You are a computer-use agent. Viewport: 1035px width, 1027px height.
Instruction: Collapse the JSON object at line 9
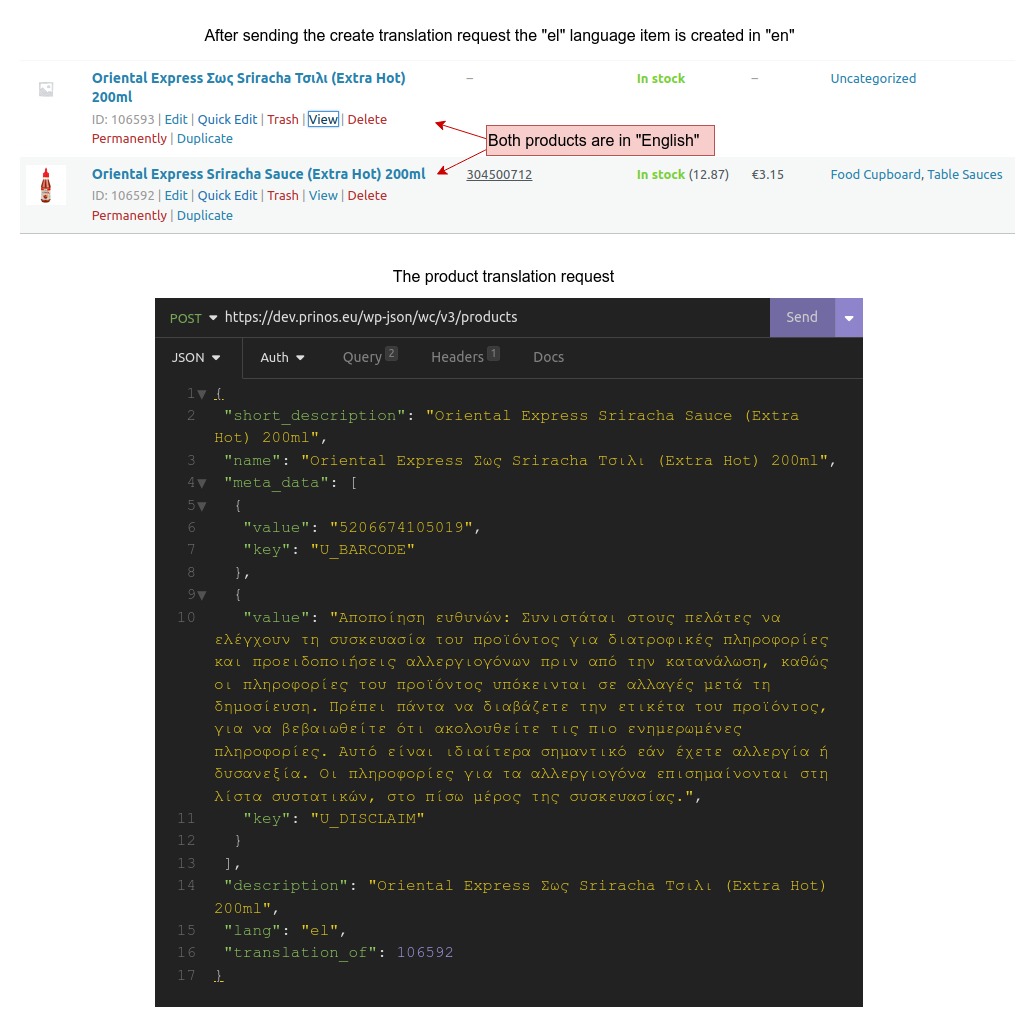point(202,595)
